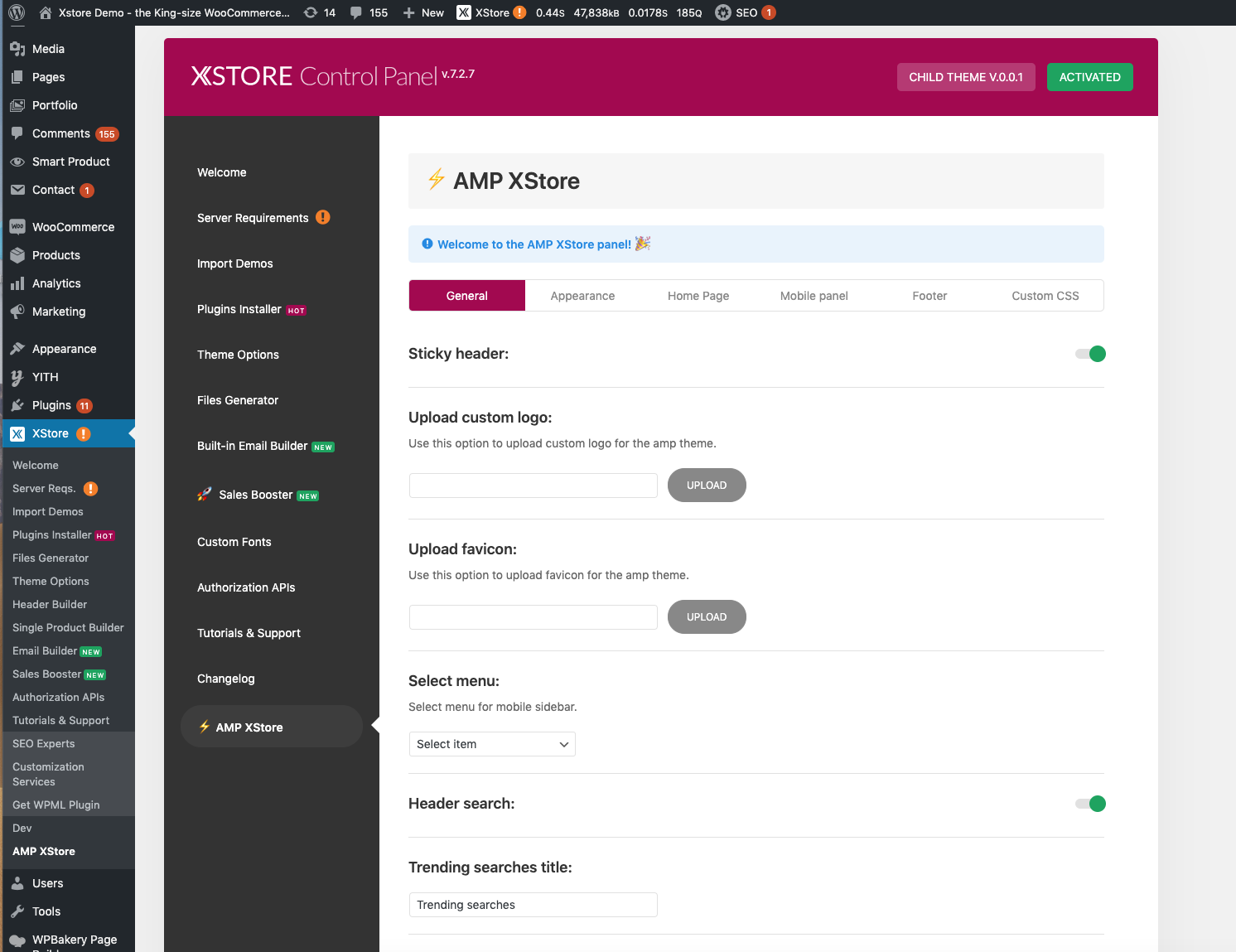Image resolution: width=1236 pixels, height=952 pixels.
Task: Open the comments bubble icon showing 155
Action: 356,13
